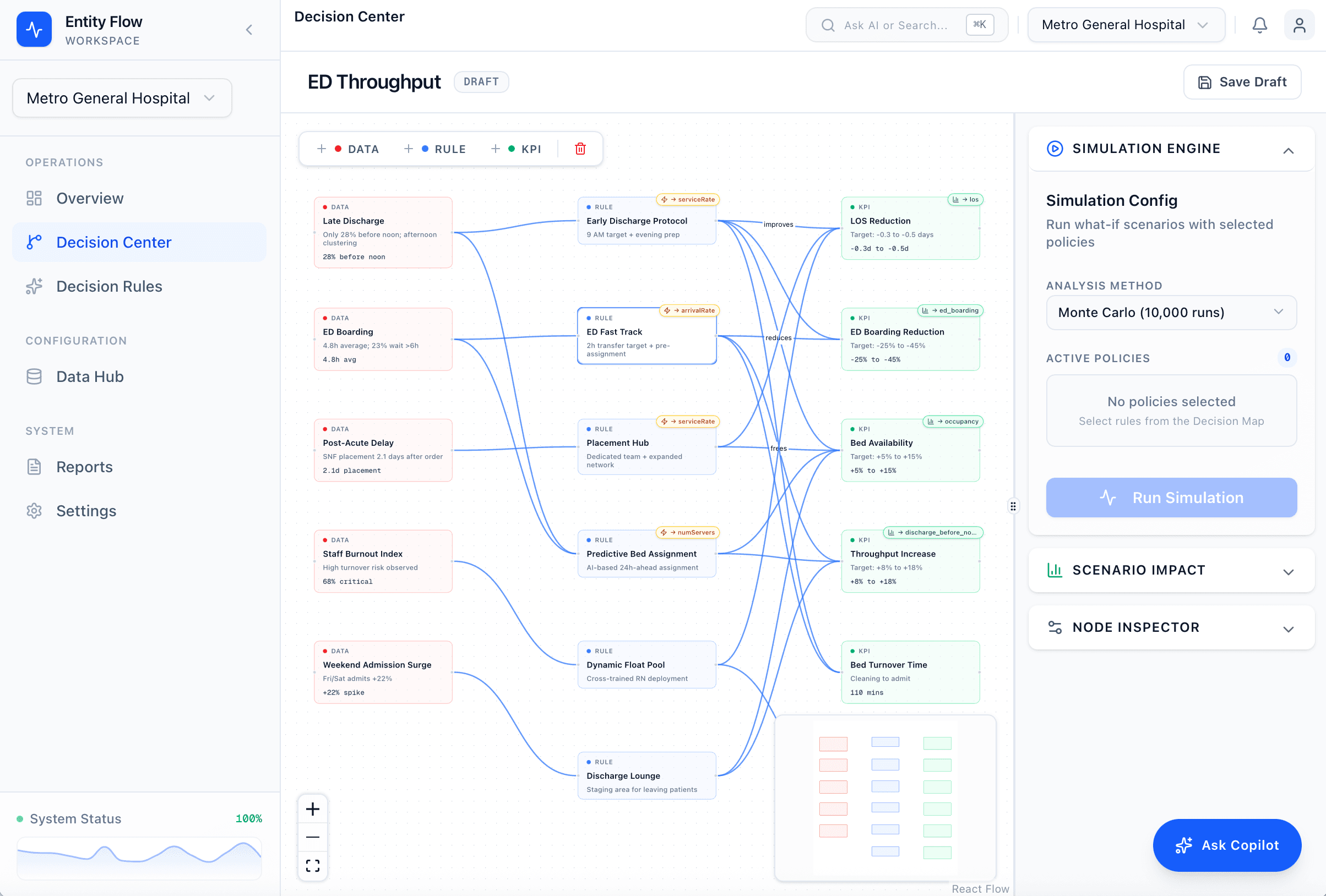Screen dimensions: 1326x896
Task: Toggle the occupancy badge on Bed Availability
Action: coord(953,422)
